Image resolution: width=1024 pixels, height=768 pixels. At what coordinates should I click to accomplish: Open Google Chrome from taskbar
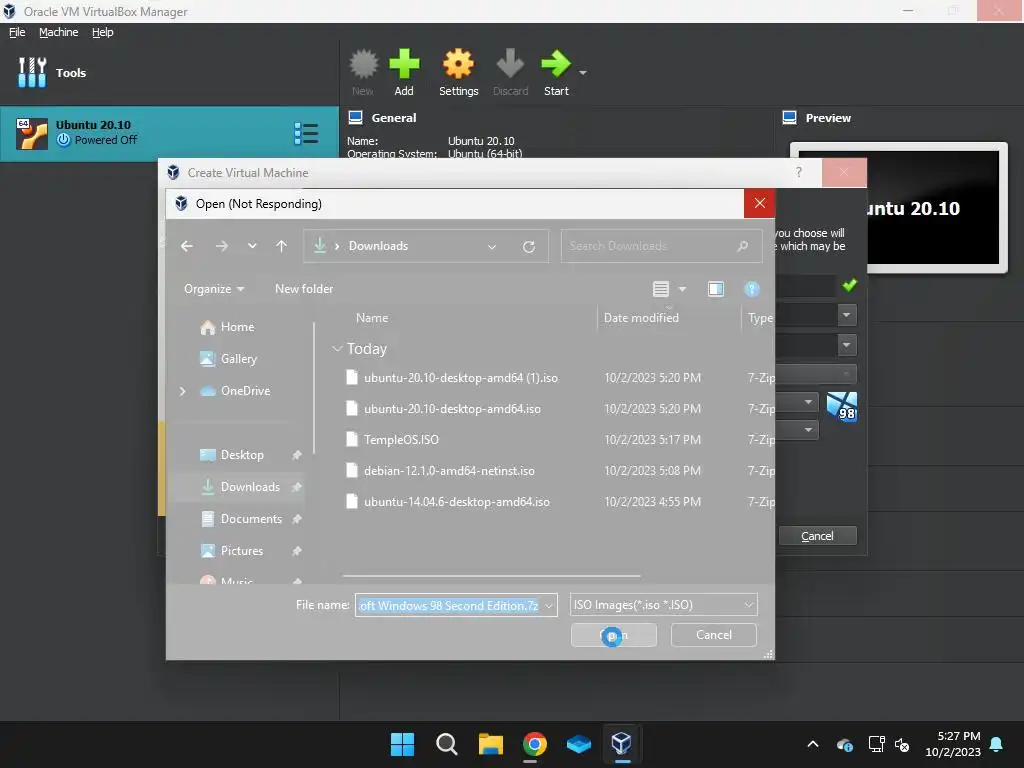pos(534,744)
